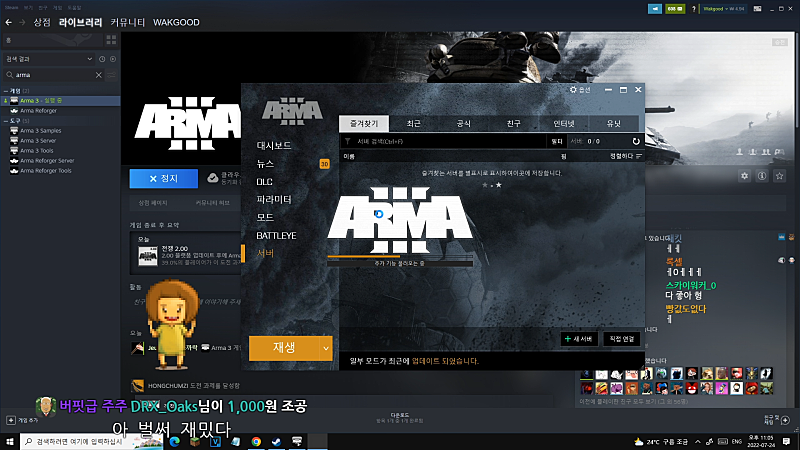Go back with the Steam back arrow
The image size is (800, 450).
9,22
